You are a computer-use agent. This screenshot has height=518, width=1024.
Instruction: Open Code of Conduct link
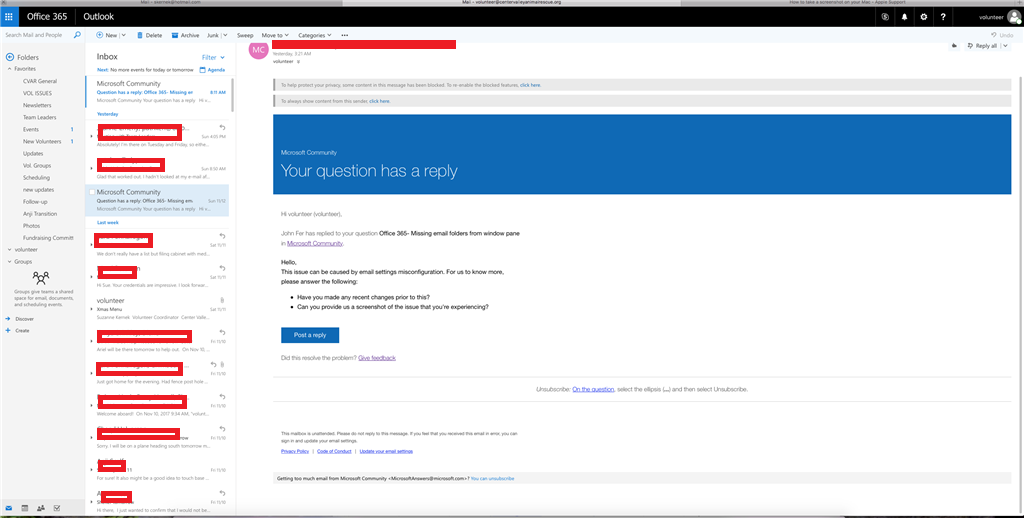334,451
